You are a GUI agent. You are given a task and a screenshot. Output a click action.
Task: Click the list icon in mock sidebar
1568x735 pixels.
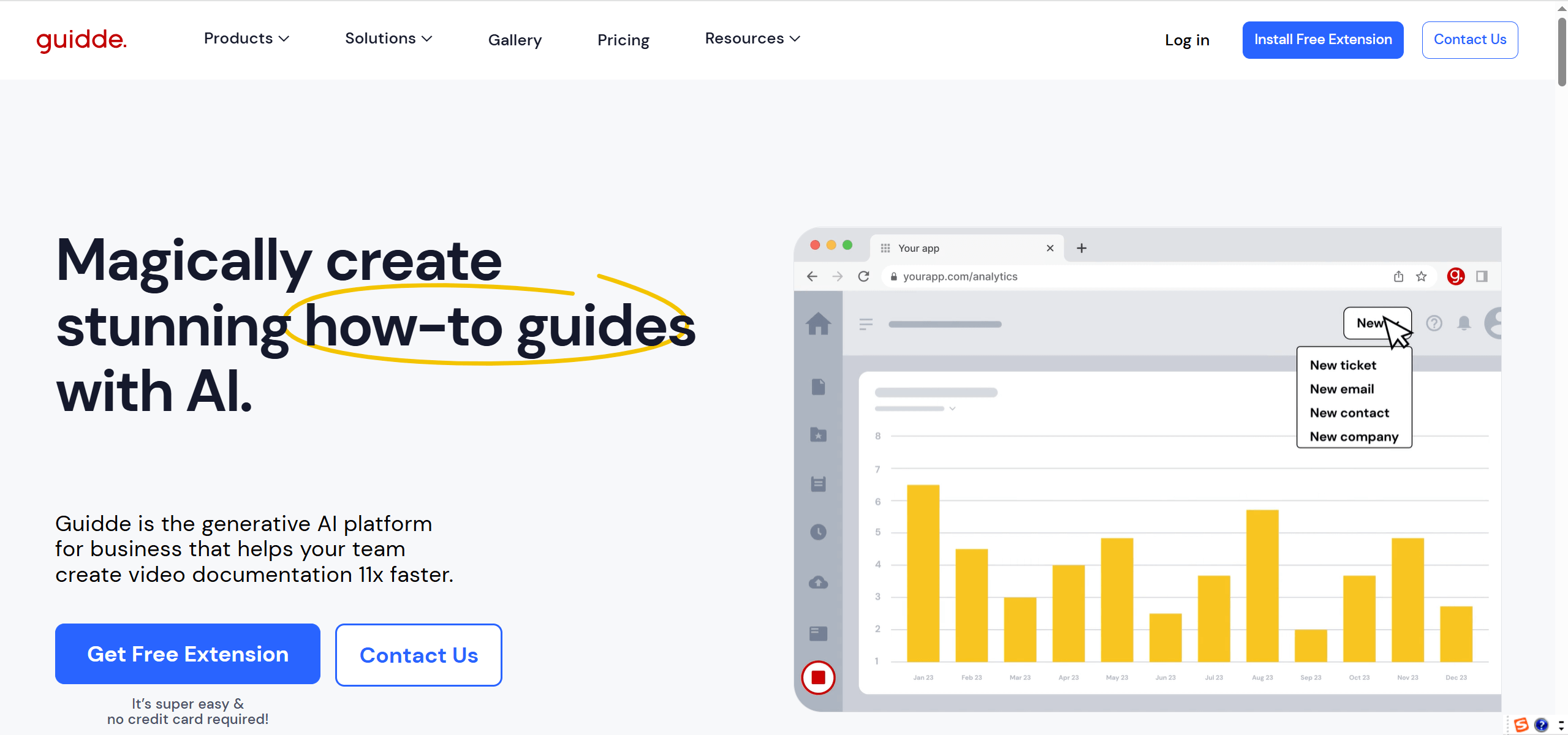click(818, 484)
